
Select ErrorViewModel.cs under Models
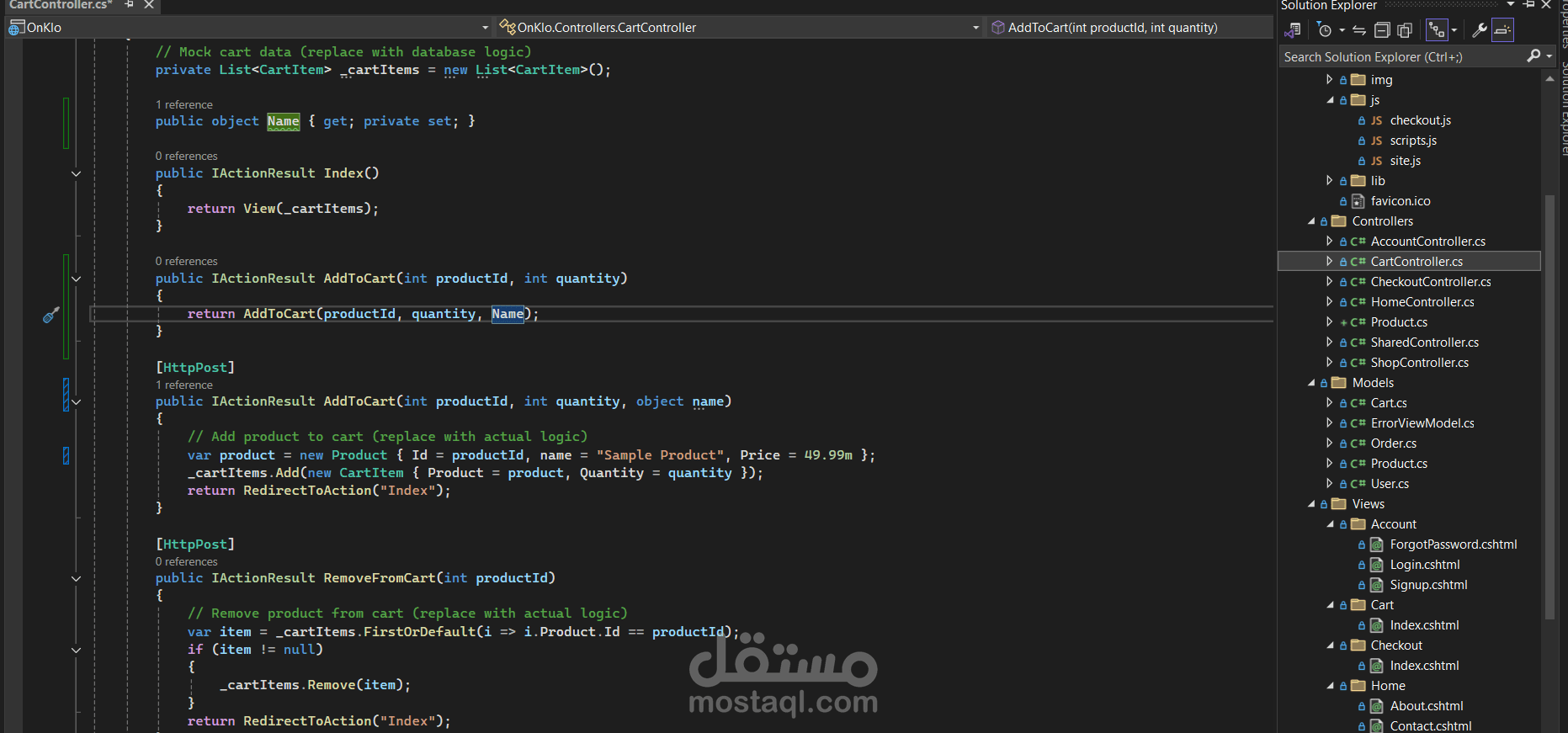click(x=1422, y=423)
